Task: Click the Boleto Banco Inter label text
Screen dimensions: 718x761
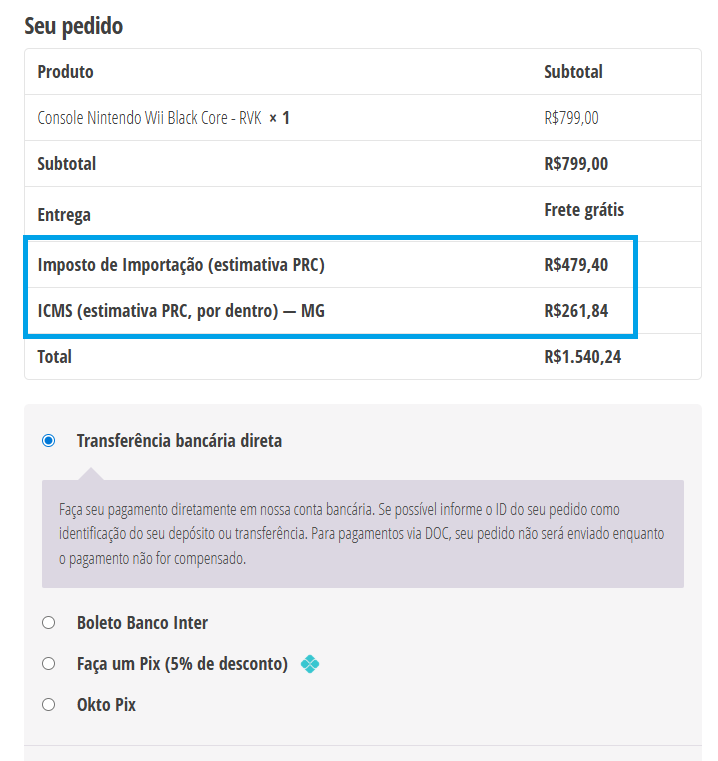Action: 142,623
